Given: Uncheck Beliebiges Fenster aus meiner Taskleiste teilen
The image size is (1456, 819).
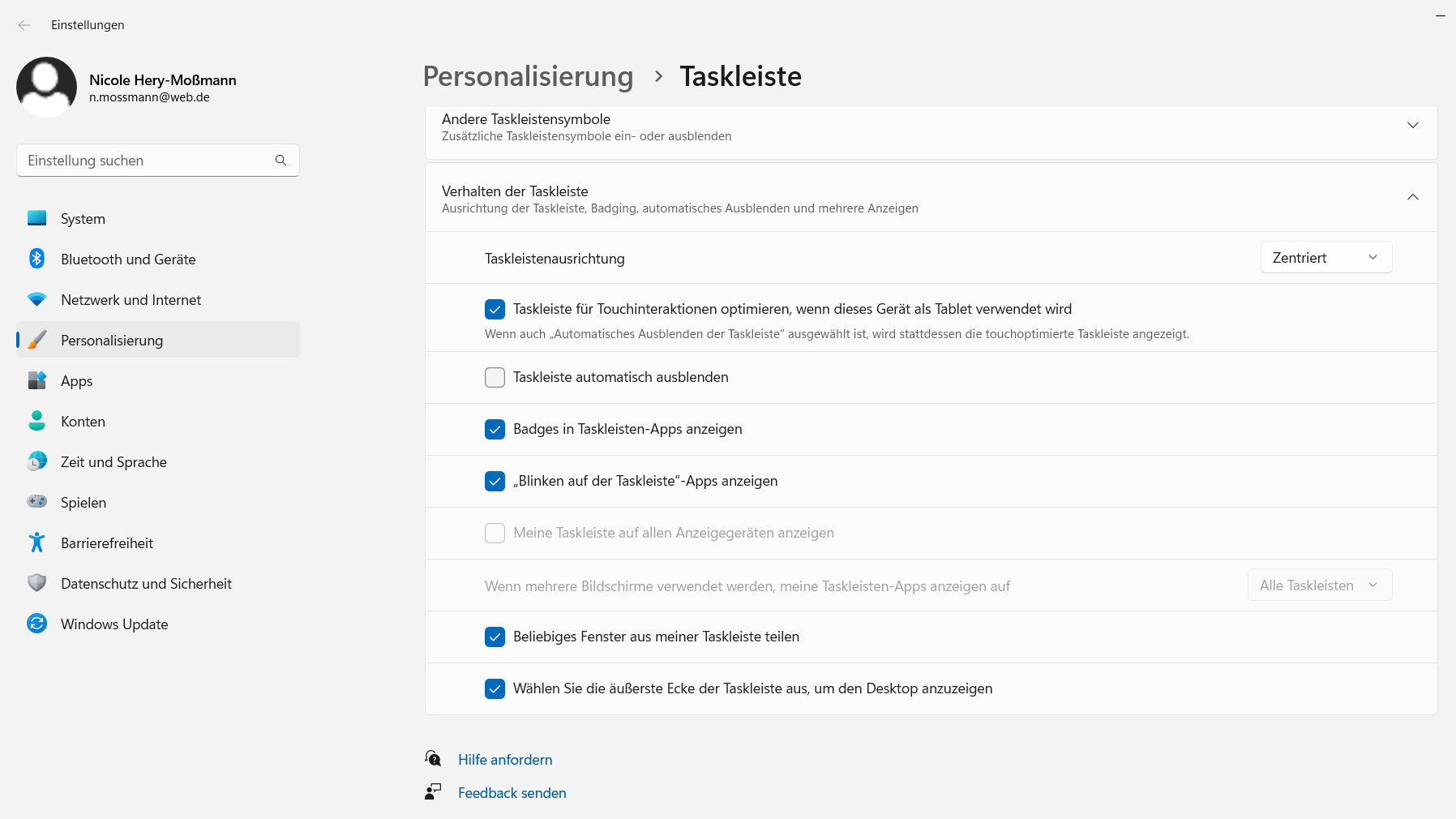Looking at the screenshot, I should click(495, 637).
